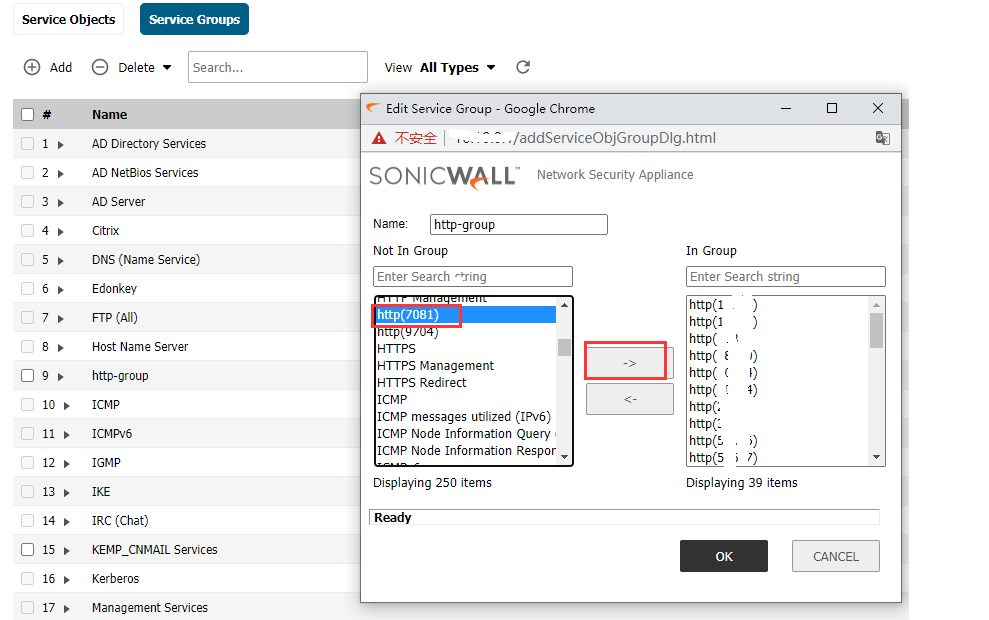Switch to the Service Objects tab

[68, 19]
